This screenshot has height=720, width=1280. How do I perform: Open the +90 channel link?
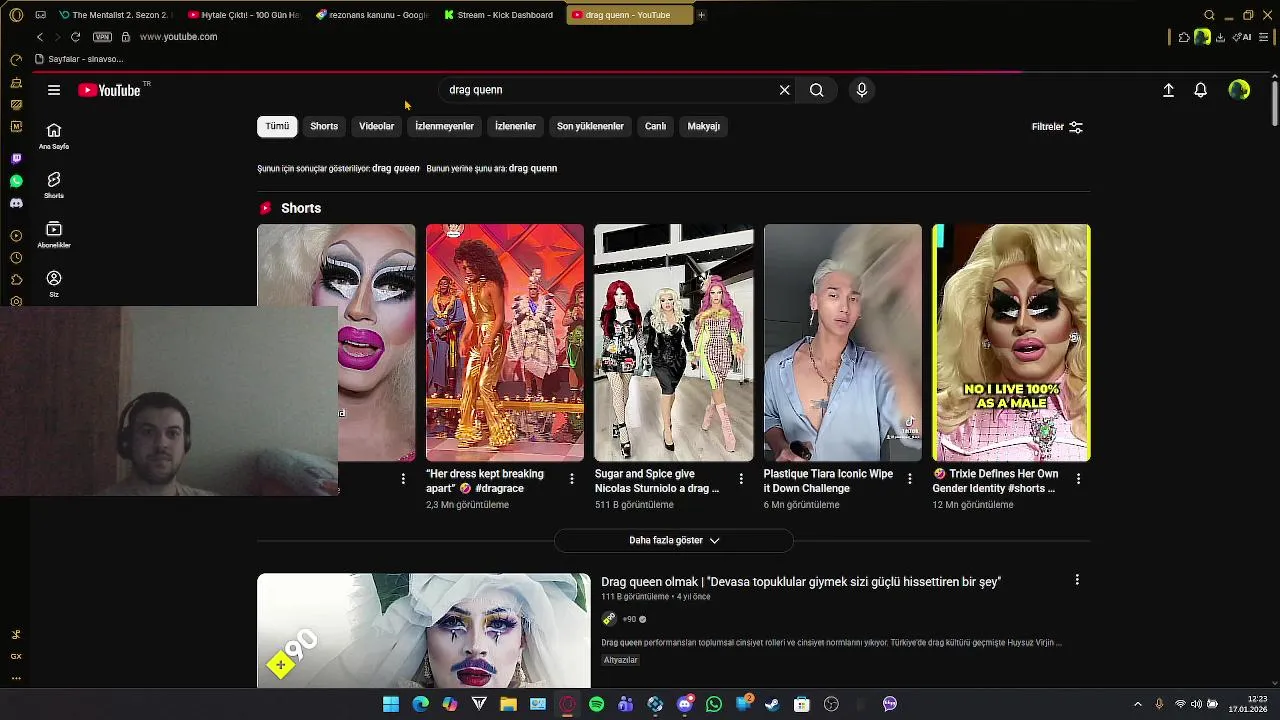(630, 620)
